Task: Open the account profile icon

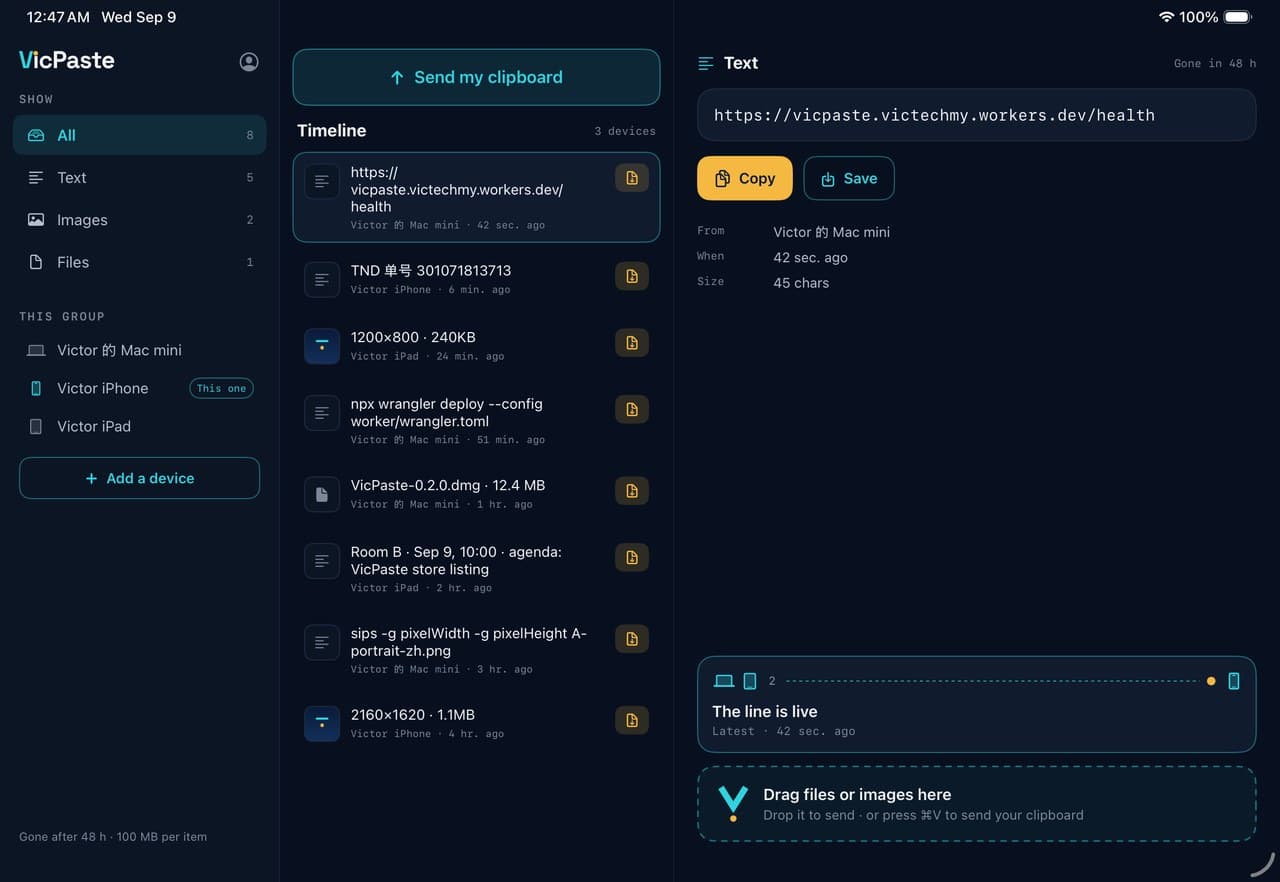Action: [x=249, y=61]
